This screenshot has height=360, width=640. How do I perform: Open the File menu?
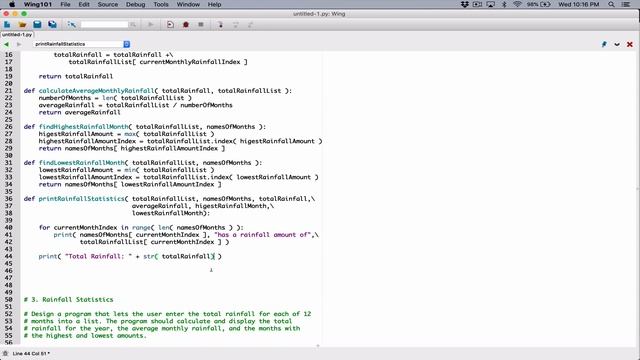(x=65, y=4)
